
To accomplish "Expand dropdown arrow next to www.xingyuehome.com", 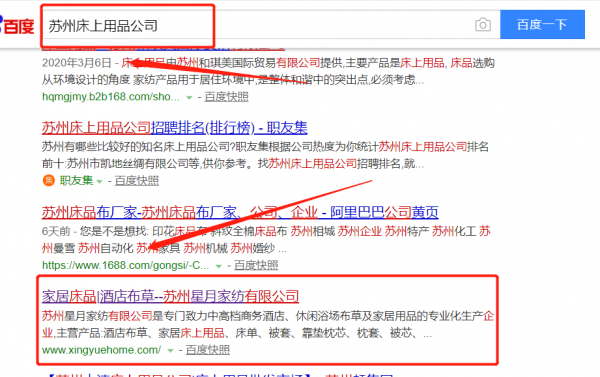I will click(170, 351).
